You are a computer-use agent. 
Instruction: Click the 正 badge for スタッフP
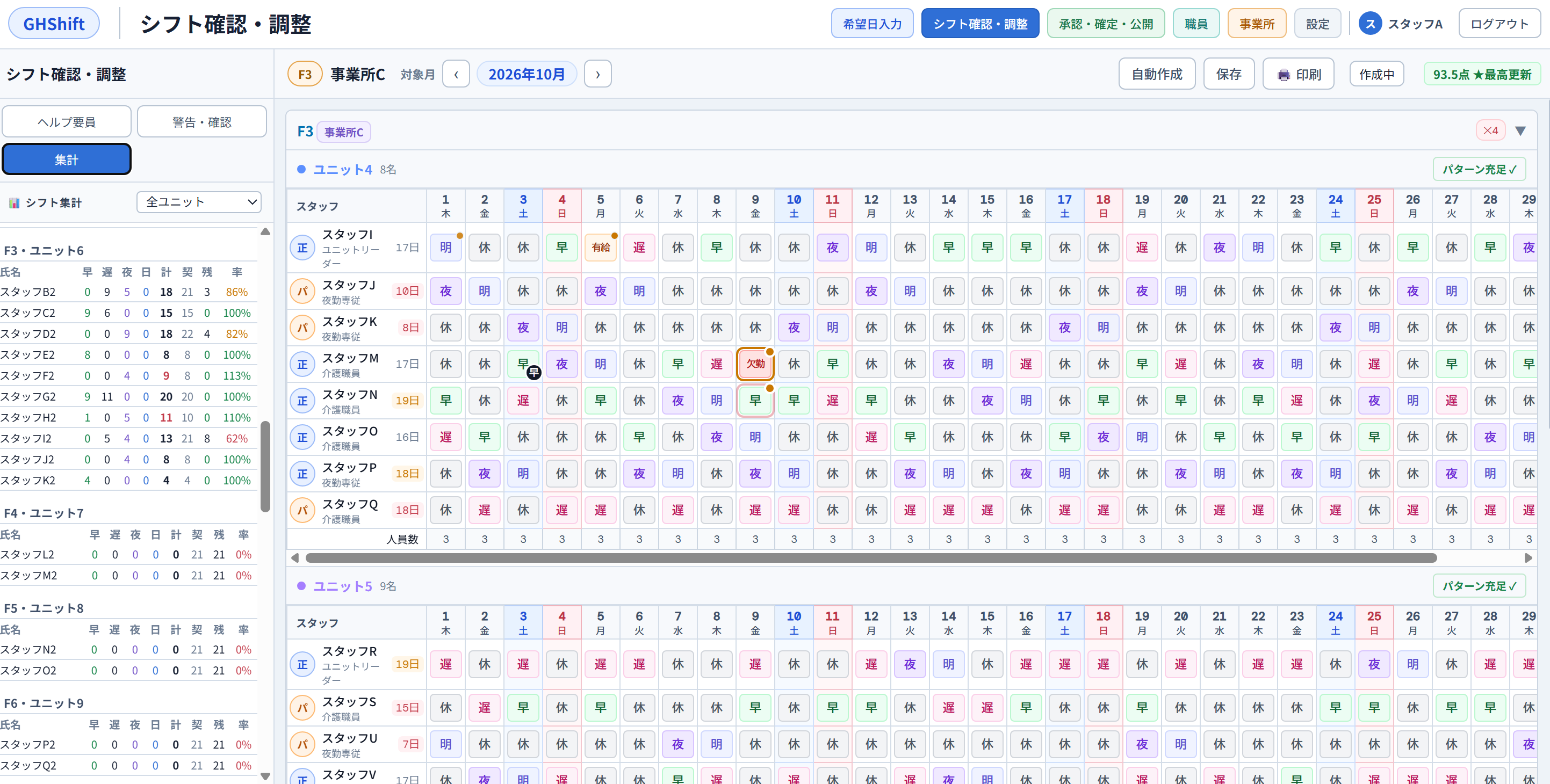(302, 474)
